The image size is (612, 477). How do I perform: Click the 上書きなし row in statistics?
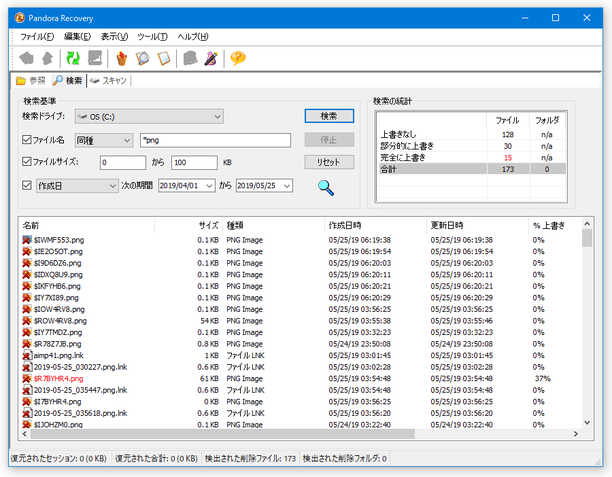[471, 135]
